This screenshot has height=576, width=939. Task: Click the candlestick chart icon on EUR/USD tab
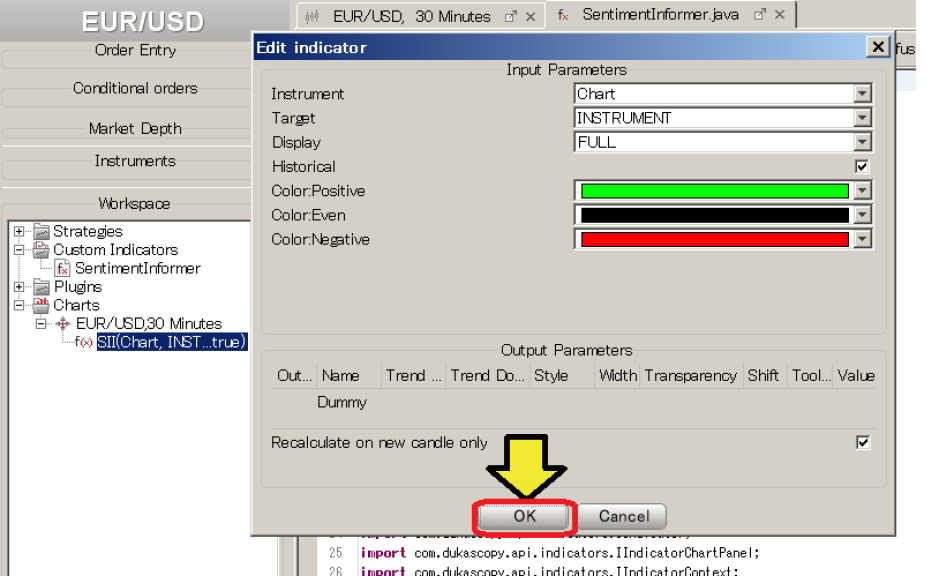point(312,17)
